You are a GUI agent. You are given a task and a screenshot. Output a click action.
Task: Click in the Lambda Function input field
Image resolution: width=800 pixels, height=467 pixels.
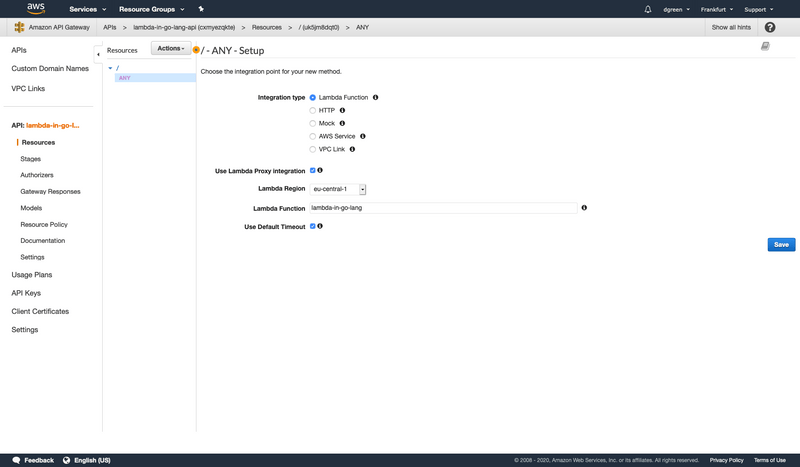point(443,208)
